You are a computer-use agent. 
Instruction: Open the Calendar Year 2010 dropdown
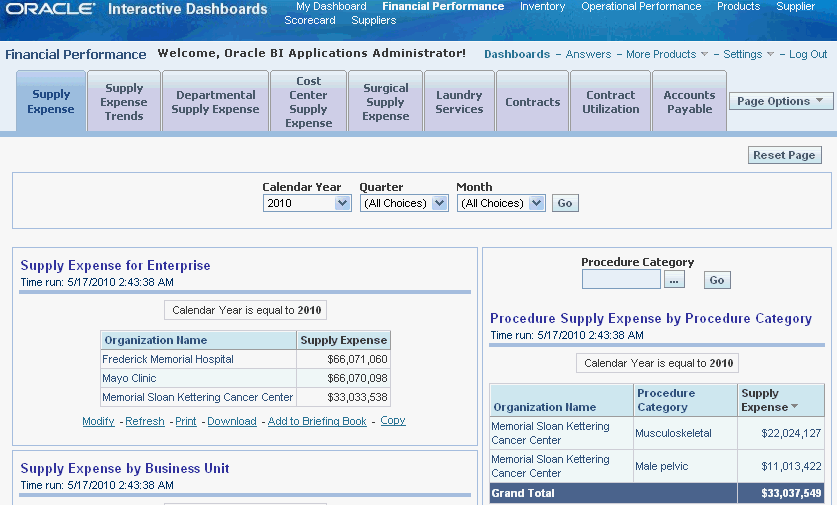pyautogui.click(x=307, y=203)
